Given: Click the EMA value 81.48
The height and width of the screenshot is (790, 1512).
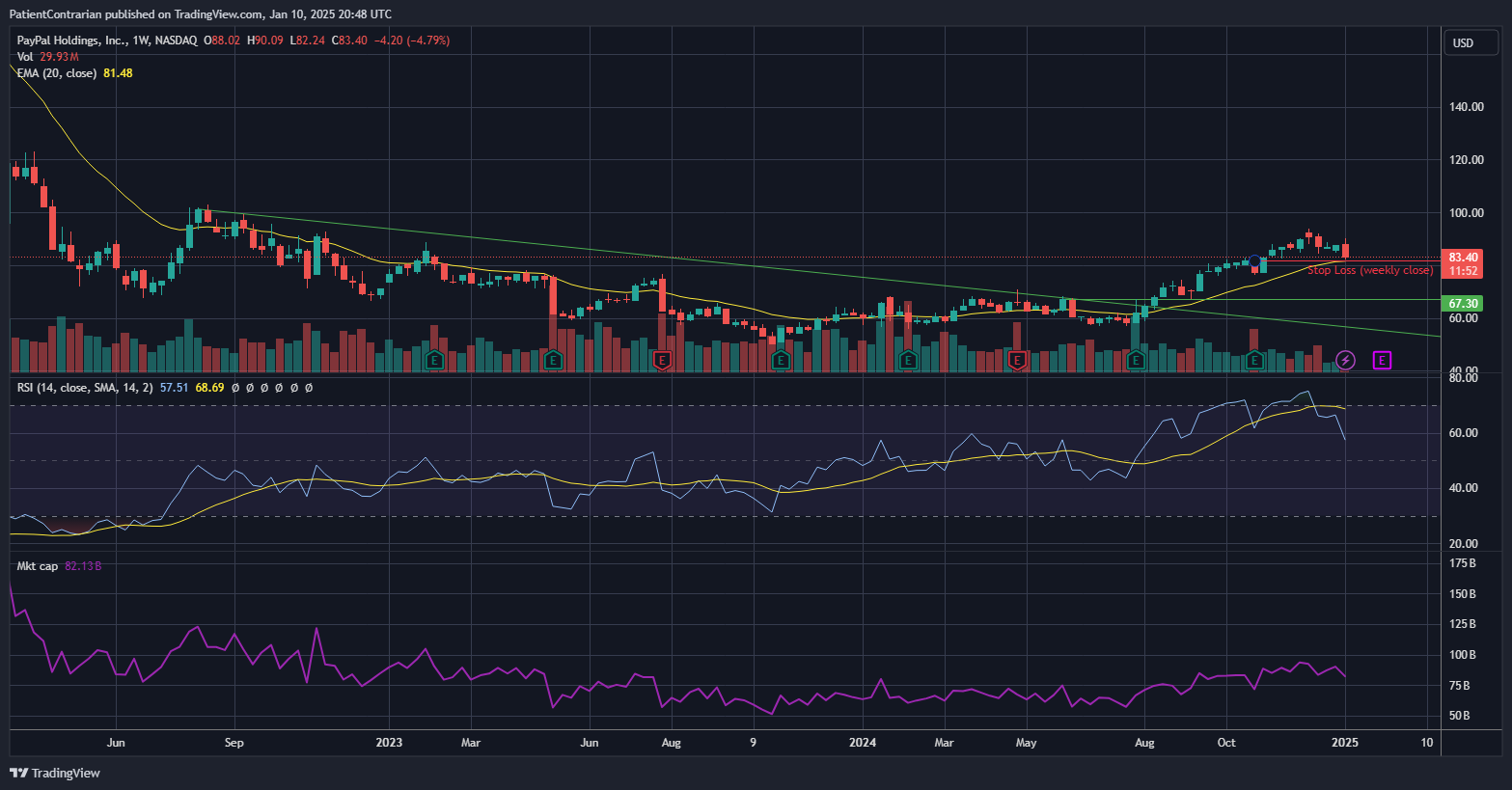Looking at the screenshot, I should pos(118,73).
